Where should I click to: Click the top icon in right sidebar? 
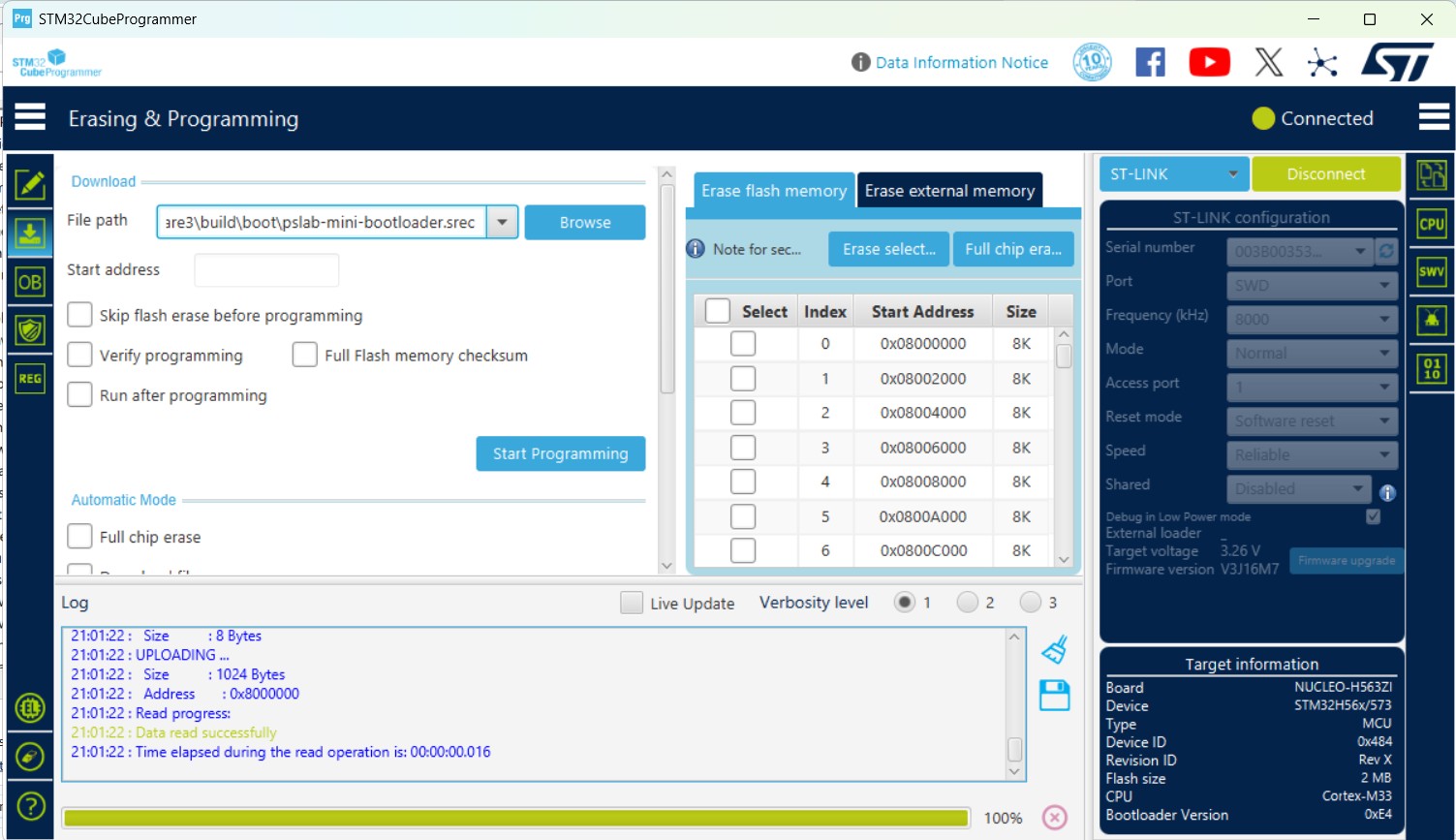1431,175
